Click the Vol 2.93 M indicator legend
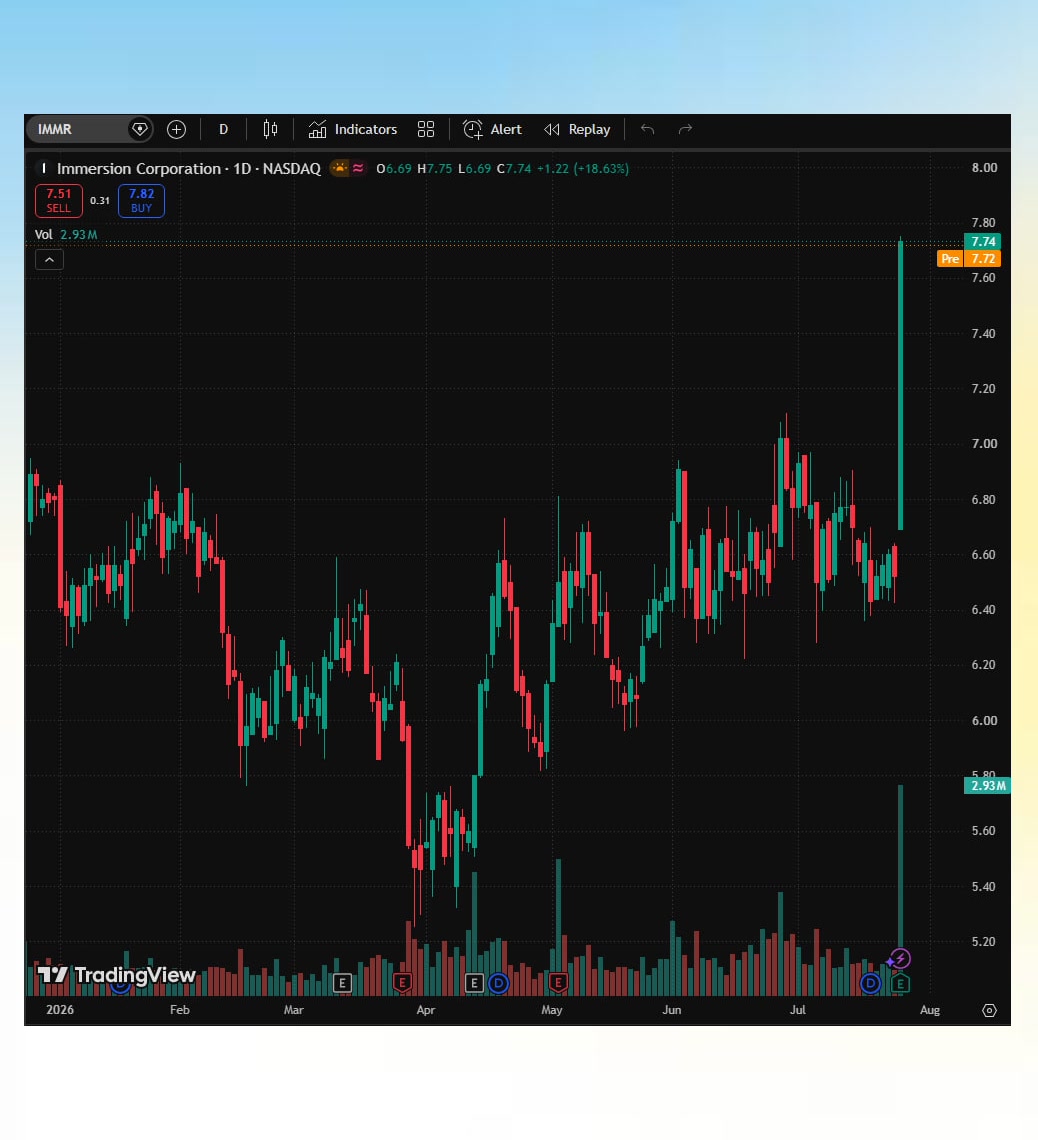 66,234
